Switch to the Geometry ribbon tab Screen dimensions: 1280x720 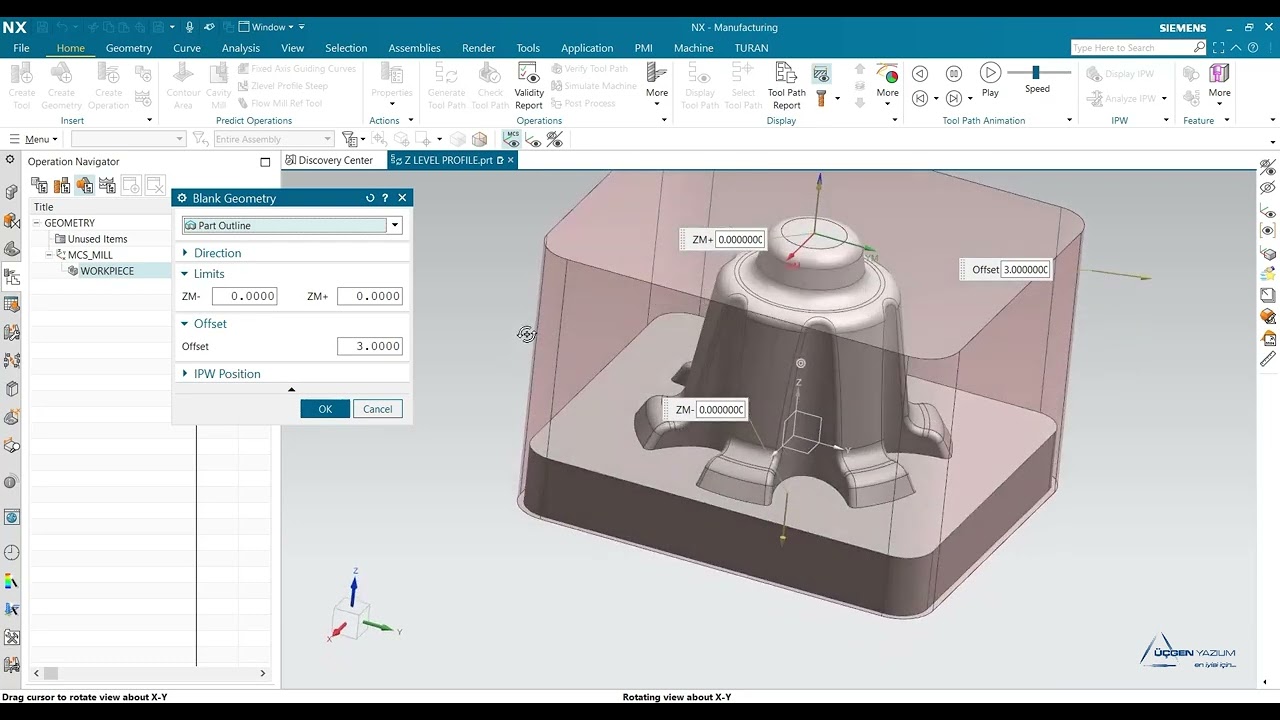coord(129,48)
